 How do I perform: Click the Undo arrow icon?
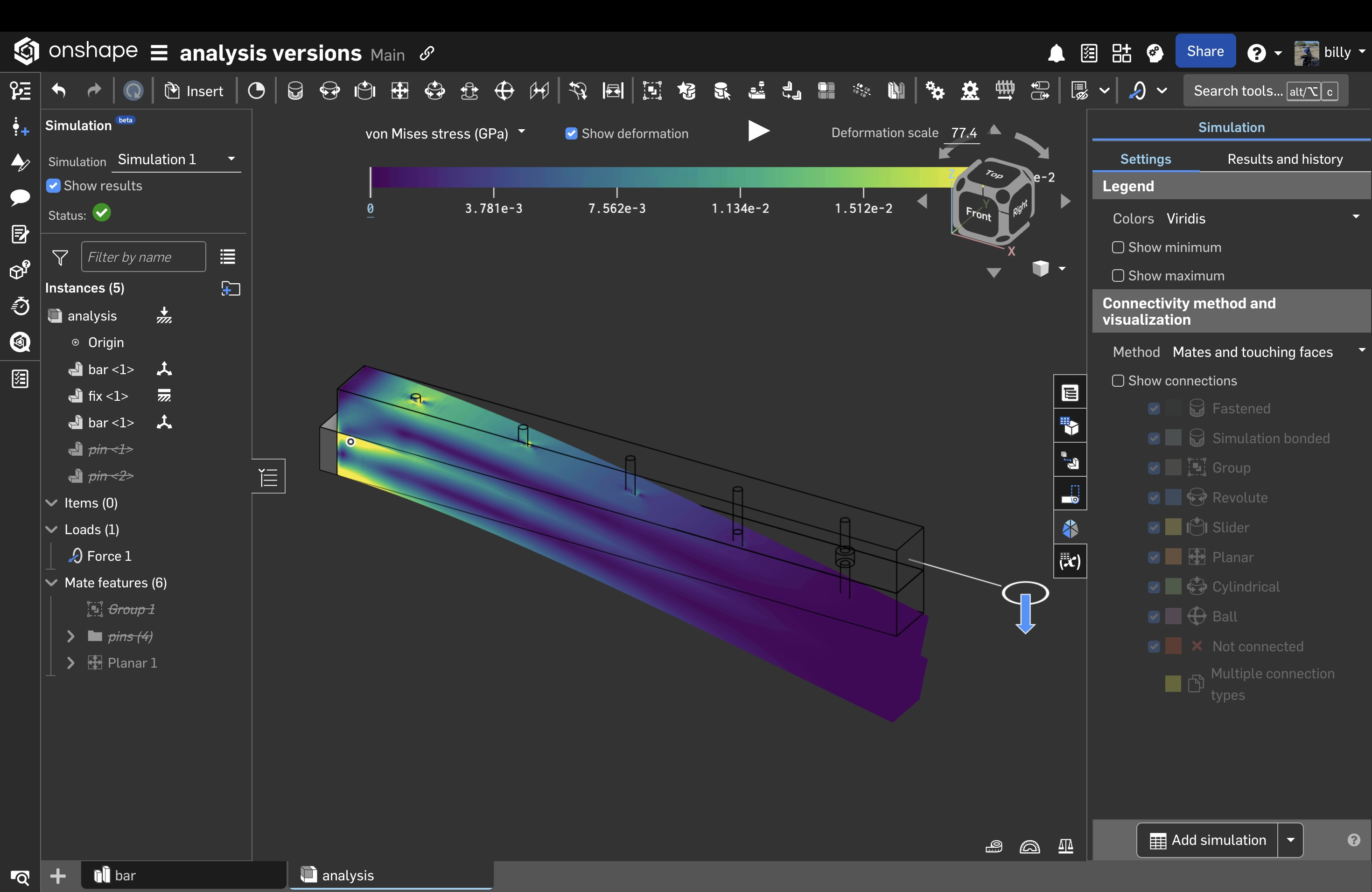click(59, 91)
